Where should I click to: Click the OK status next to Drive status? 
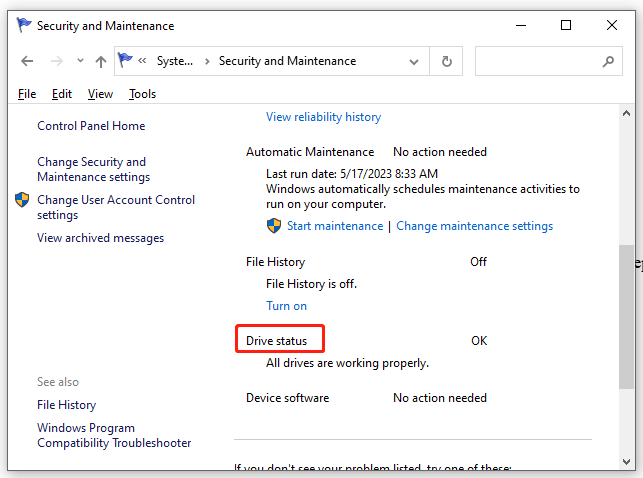click(x=479, y=341)
